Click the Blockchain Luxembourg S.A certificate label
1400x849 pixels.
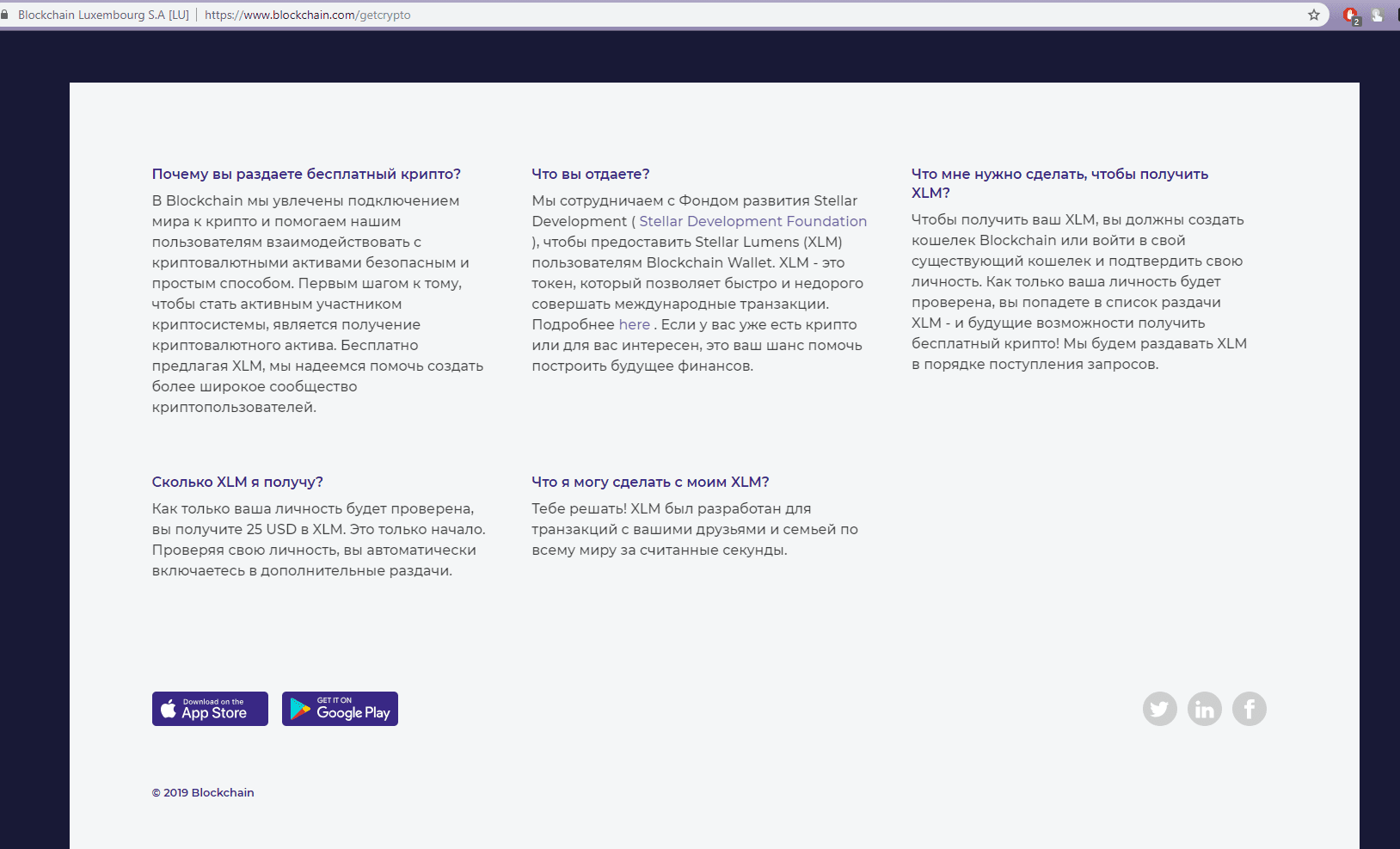(102, 15)
